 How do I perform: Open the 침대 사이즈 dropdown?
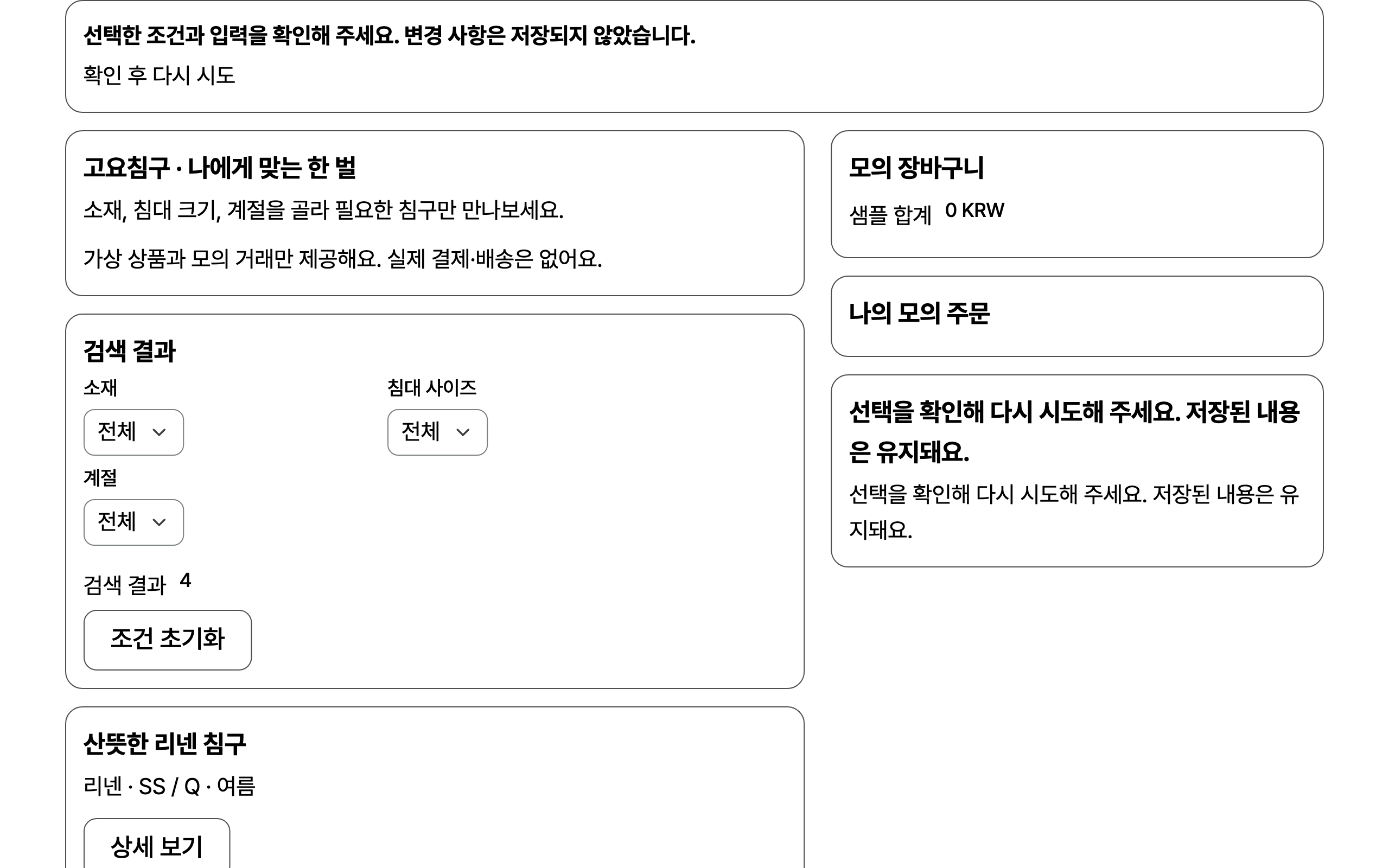coord(437,432)
